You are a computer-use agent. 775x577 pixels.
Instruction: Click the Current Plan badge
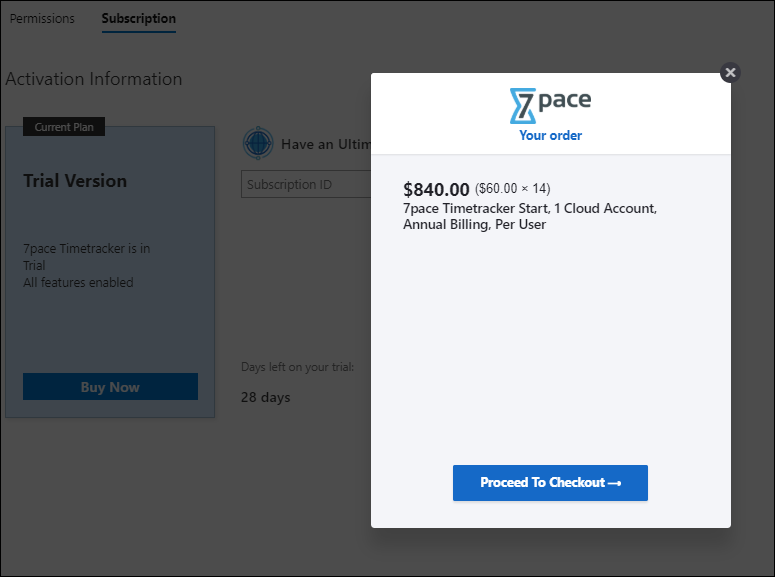[64, 127]
